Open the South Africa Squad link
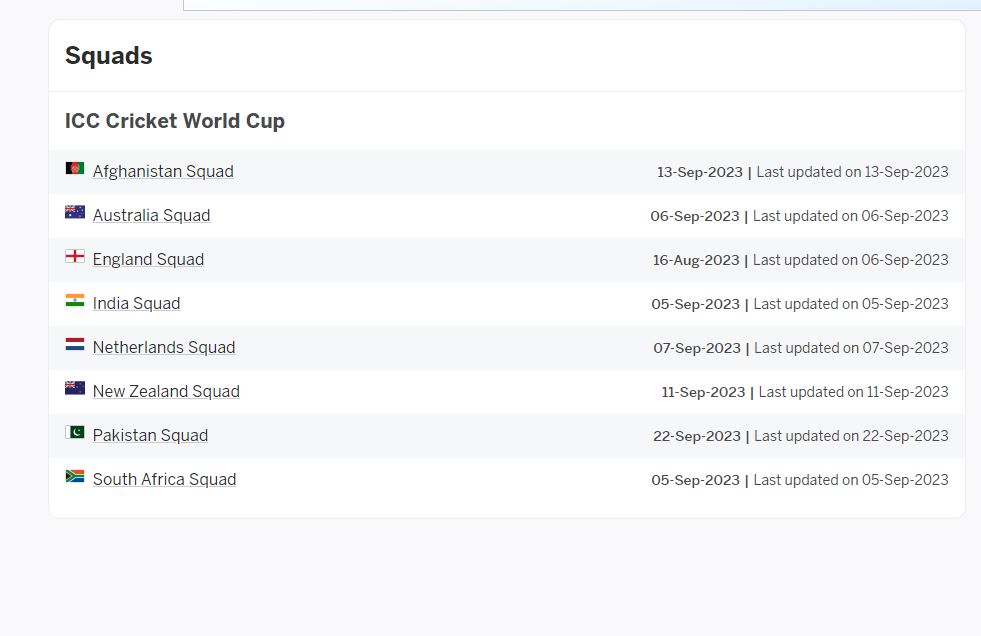Viewport: 981px width, 636px height. point(165,480)
